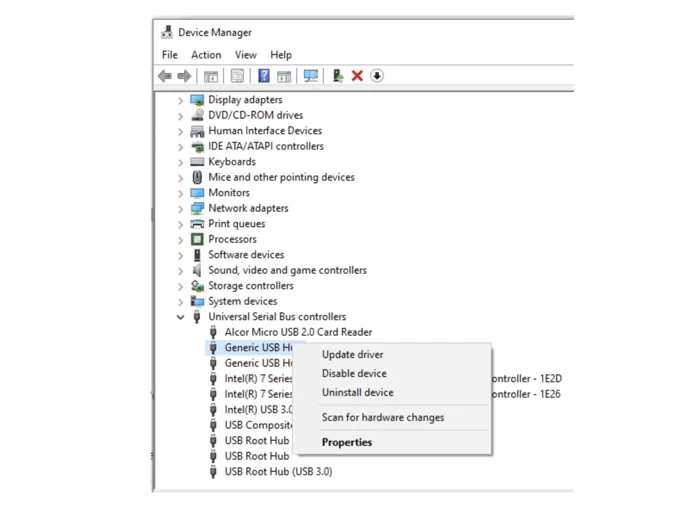Collapse Universal Serial Bus controllers
Screen dimensions: 700x506
(x=181, y=317)
